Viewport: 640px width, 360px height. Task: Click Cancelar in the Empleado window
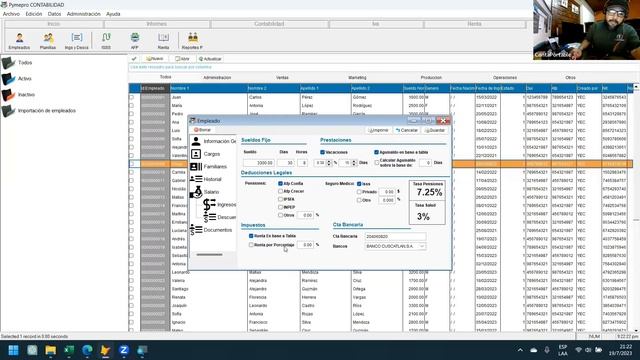(407, 130)
